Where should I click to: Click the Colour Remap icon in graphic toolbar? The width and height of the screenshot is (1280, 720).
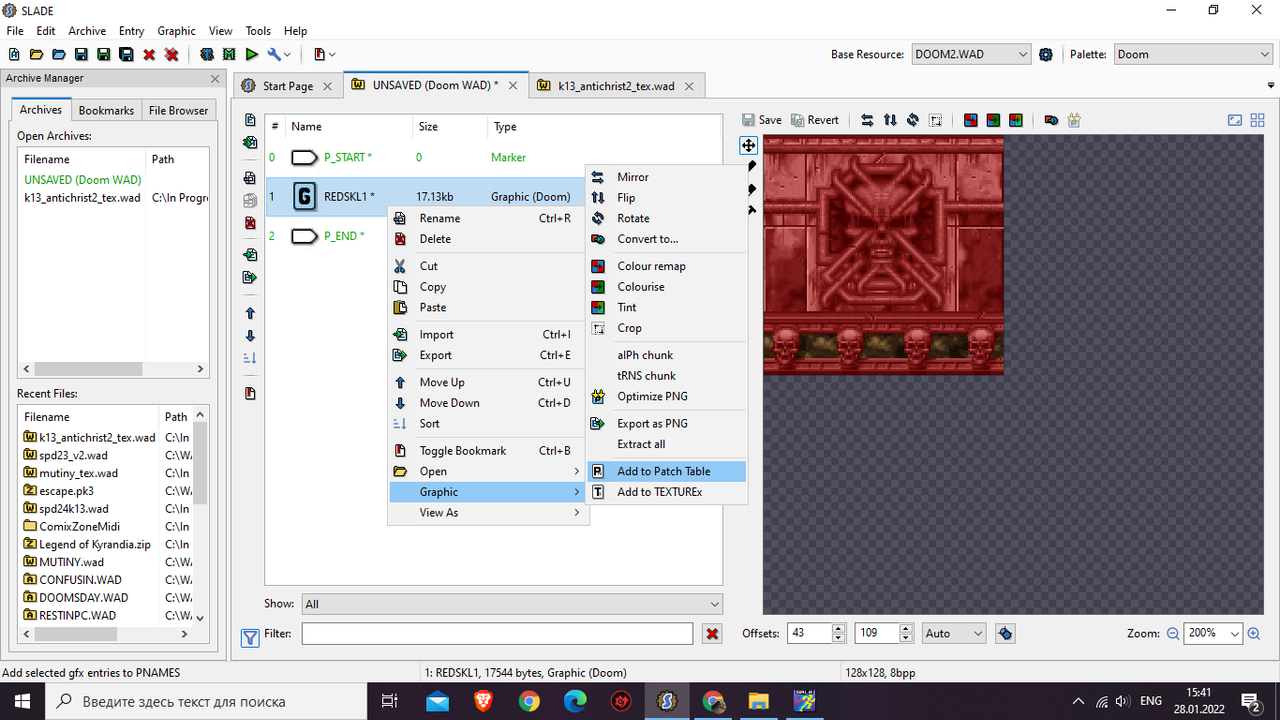[x=970, y=120]
